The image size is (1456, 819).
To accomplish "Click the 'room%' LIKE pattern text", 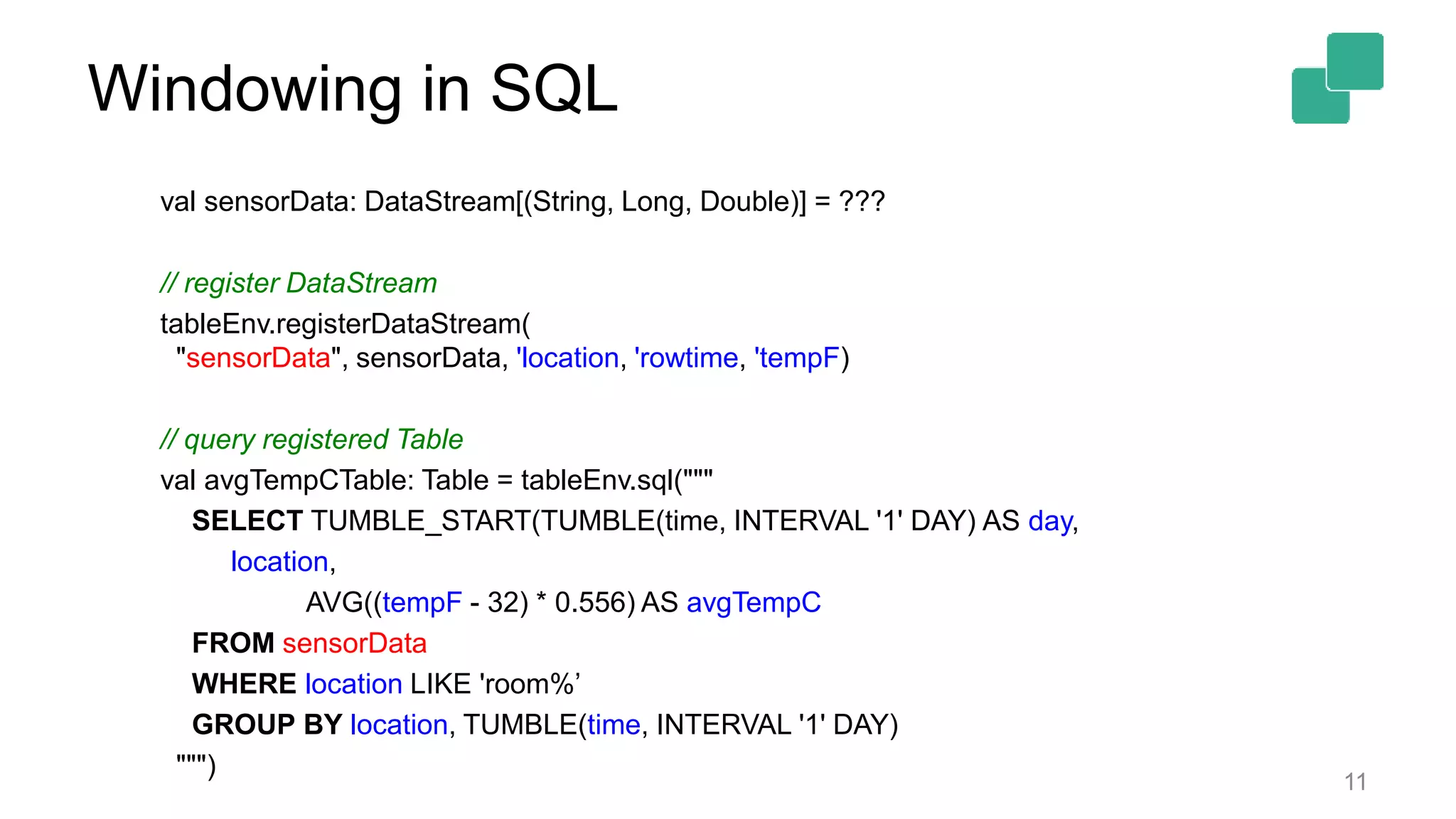I will tap(530, 684).
